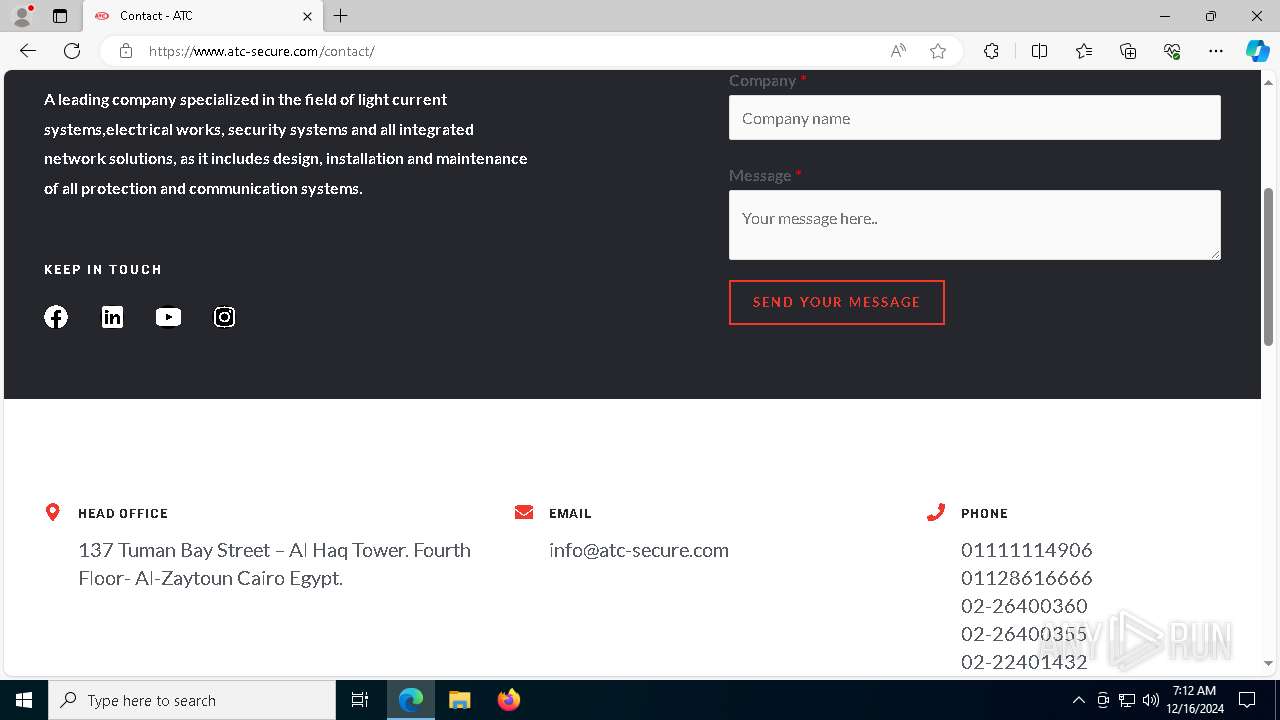1280x720 pixels.
Task: Open Windows Start menu
Action: tap(24, 700)
